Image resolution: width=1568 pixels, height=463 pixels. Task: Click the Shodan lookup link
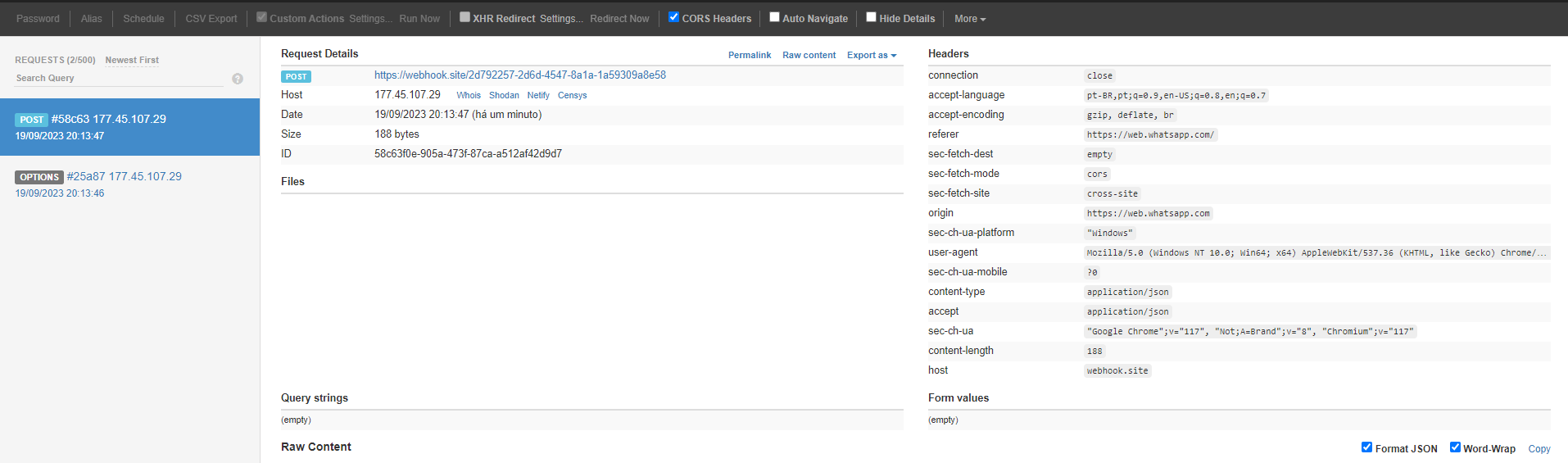[504, 95]
